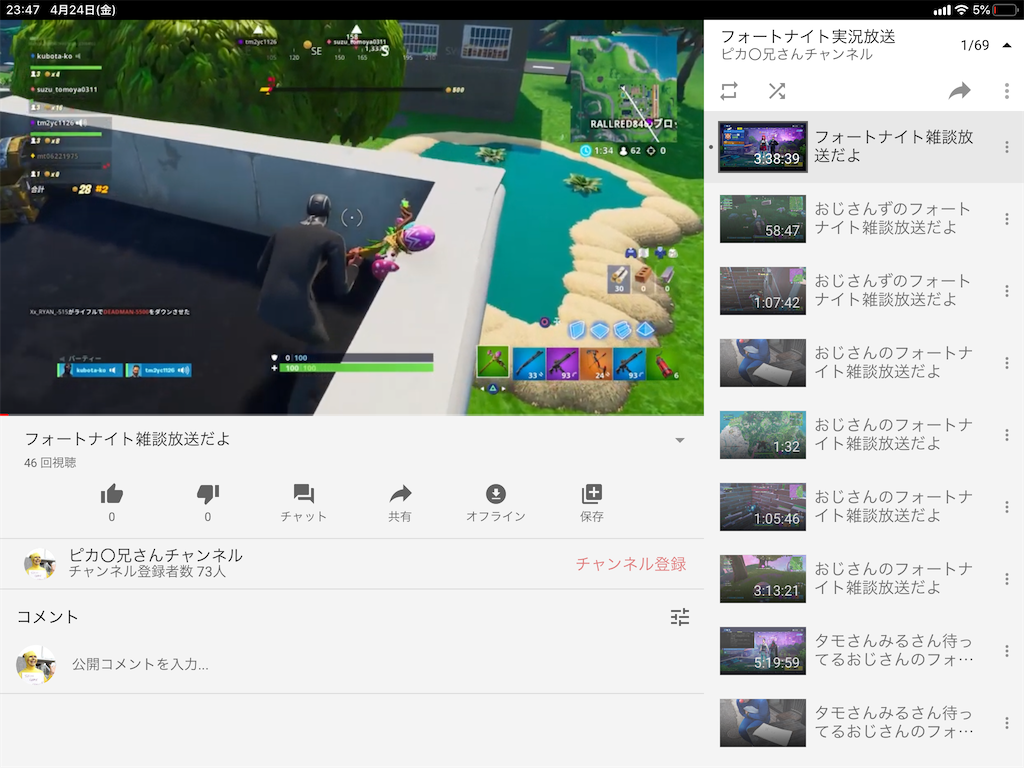Image resolution: width=1024 pixels, height=768 pixels.
Task: Open ピカ〇兄さんチャンネル channel name
Action: pos(155,555)
